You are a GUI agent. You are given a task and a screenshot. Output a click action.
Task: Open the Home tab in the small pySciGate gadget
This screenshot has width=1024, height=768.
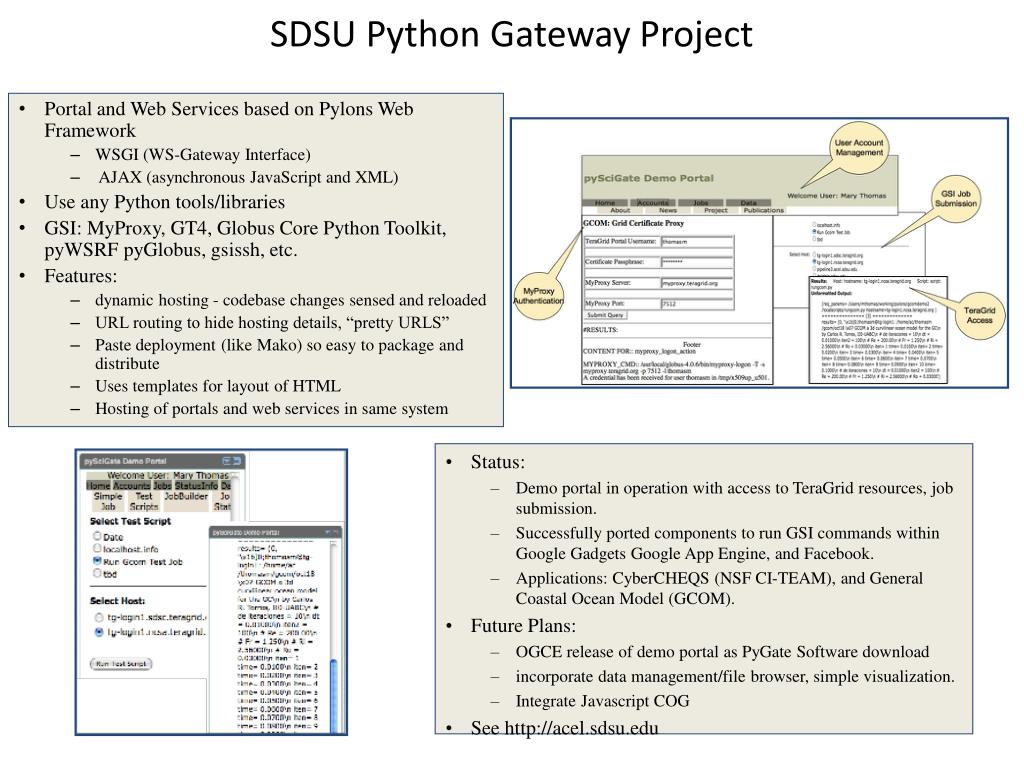[98, 486]
